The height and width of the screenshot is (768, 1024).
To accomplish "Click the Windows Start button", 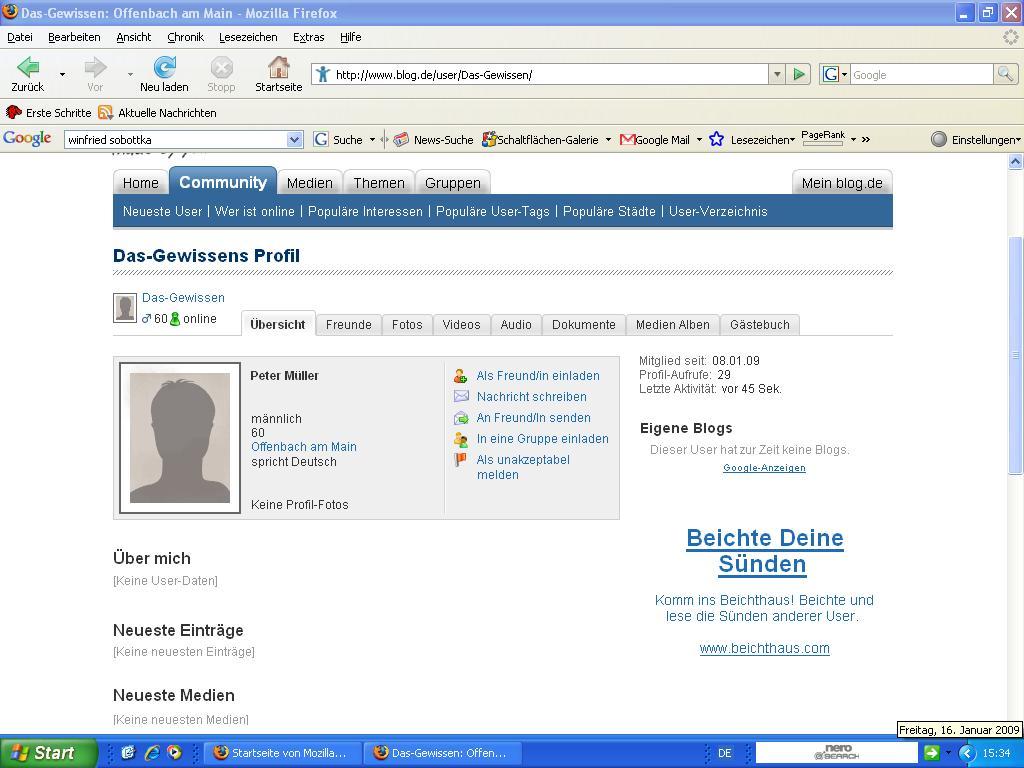I will tap(48, 753).
